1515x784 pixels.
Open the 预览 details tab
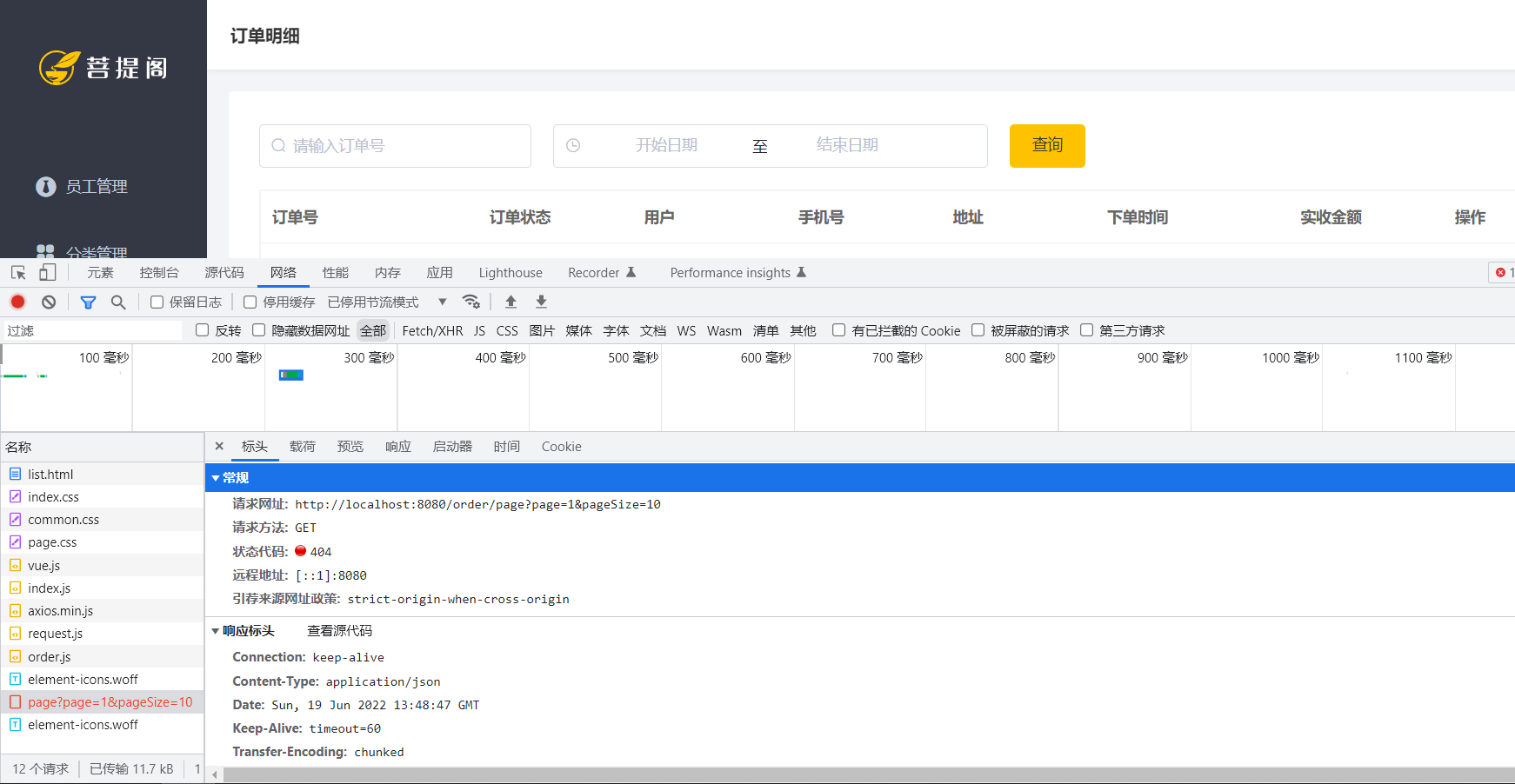pyautogui.click(x=350, y=446)
